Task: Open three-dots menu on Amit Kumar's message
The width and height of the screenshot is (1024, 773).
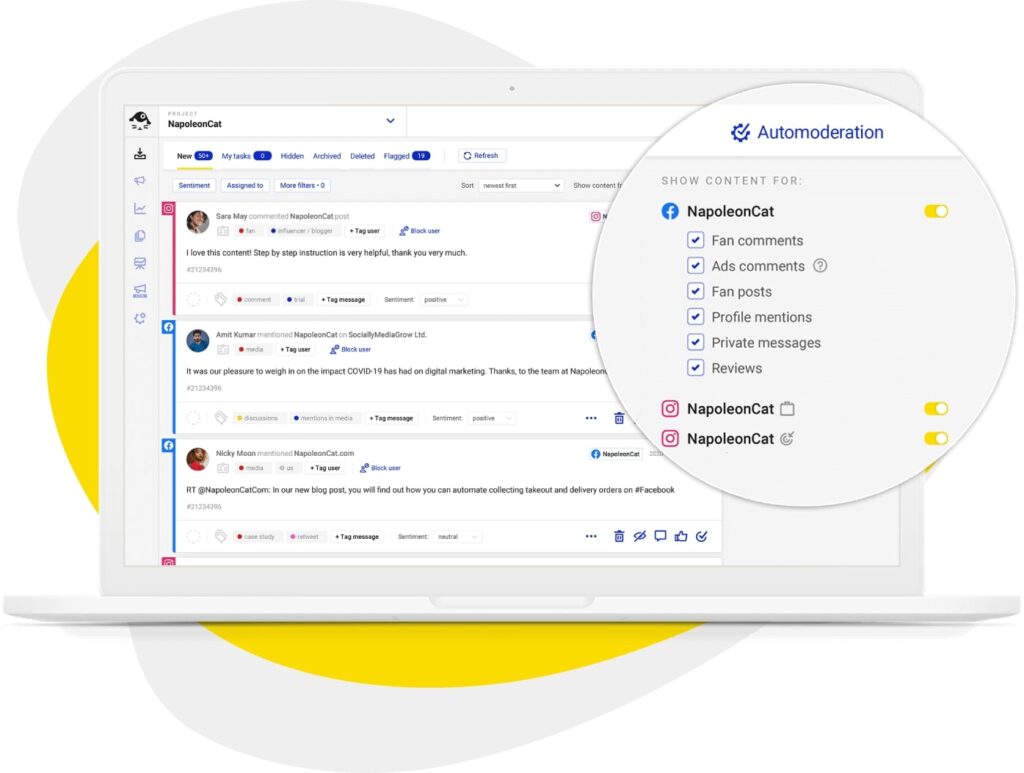Action: click(x=591, y=418)
